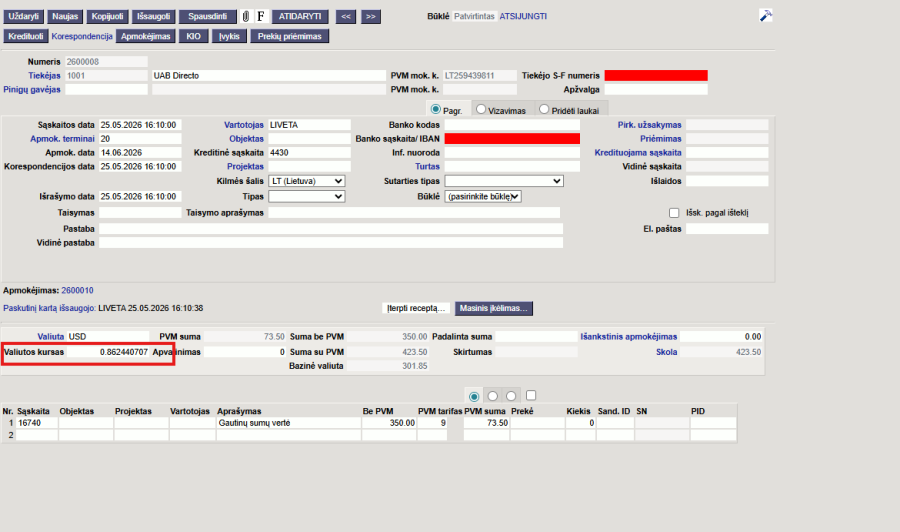Viewport: 900px width, 532px height.
Task: Click the F icon button
Action: point(261,17)
